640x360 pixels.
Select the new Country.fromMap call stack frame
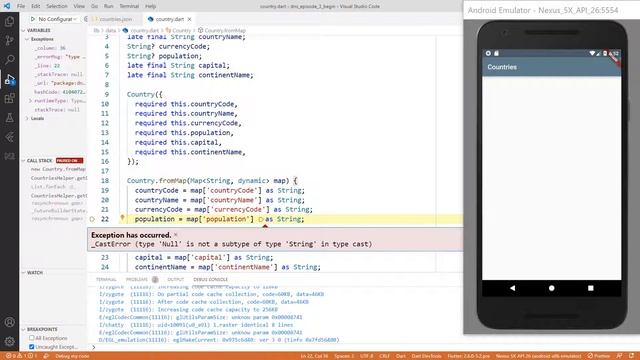click(x=58, y=169)
